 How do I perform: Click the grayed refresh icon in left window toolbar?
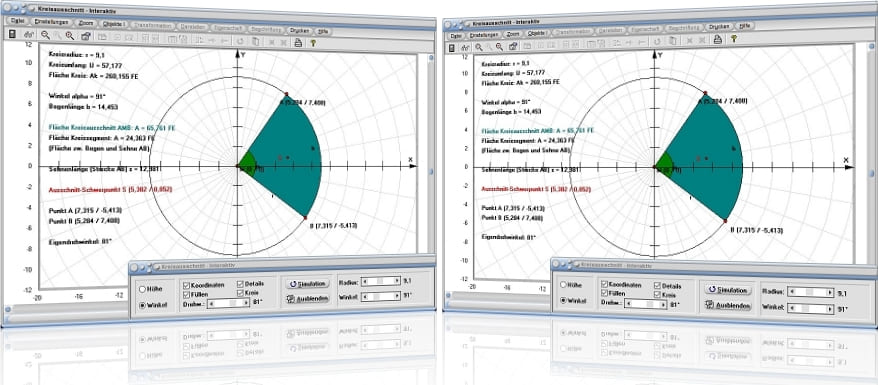[x=240, y=40]
